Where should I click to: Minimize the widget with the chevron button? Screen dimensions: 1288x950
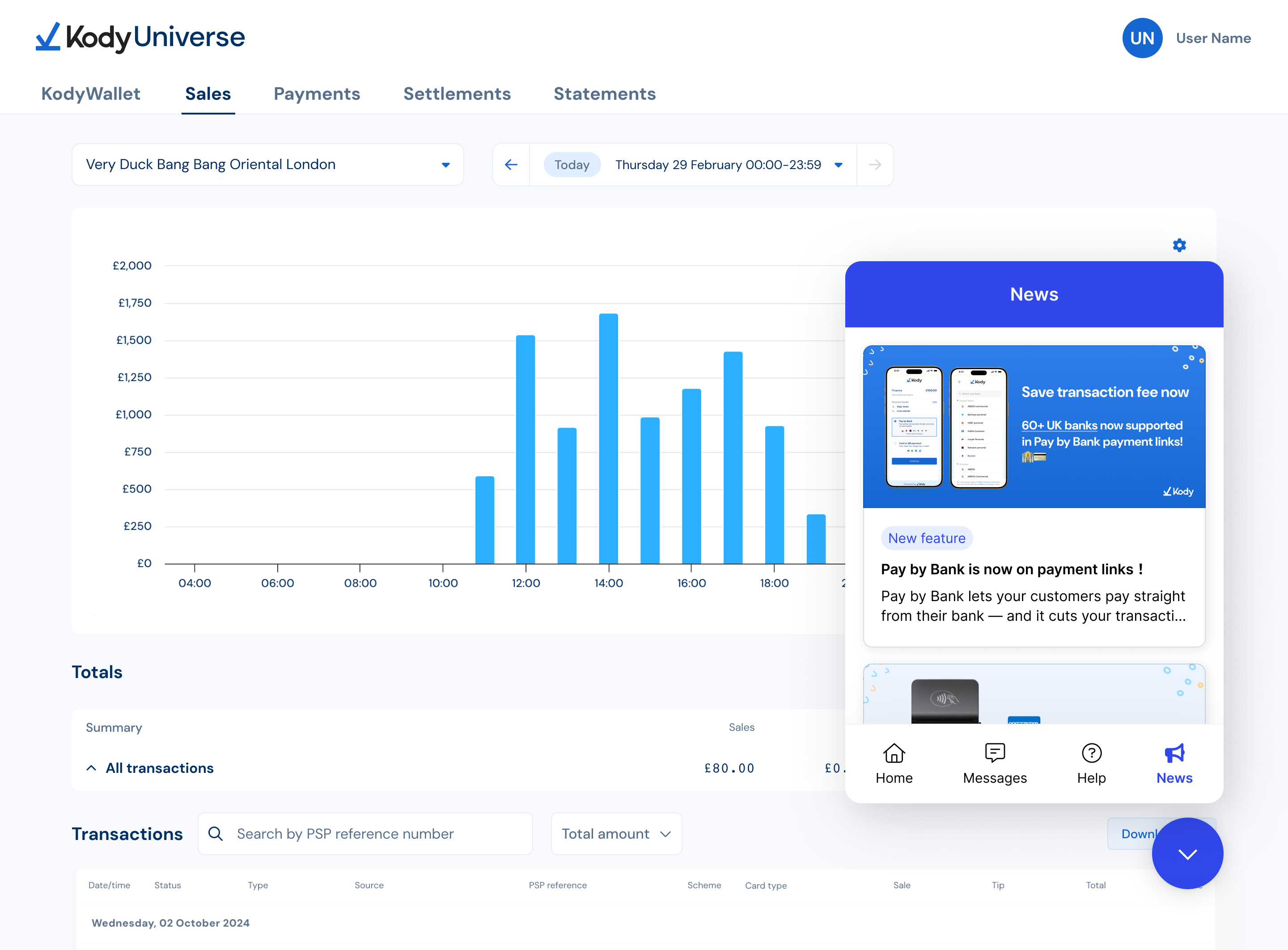1187,854
